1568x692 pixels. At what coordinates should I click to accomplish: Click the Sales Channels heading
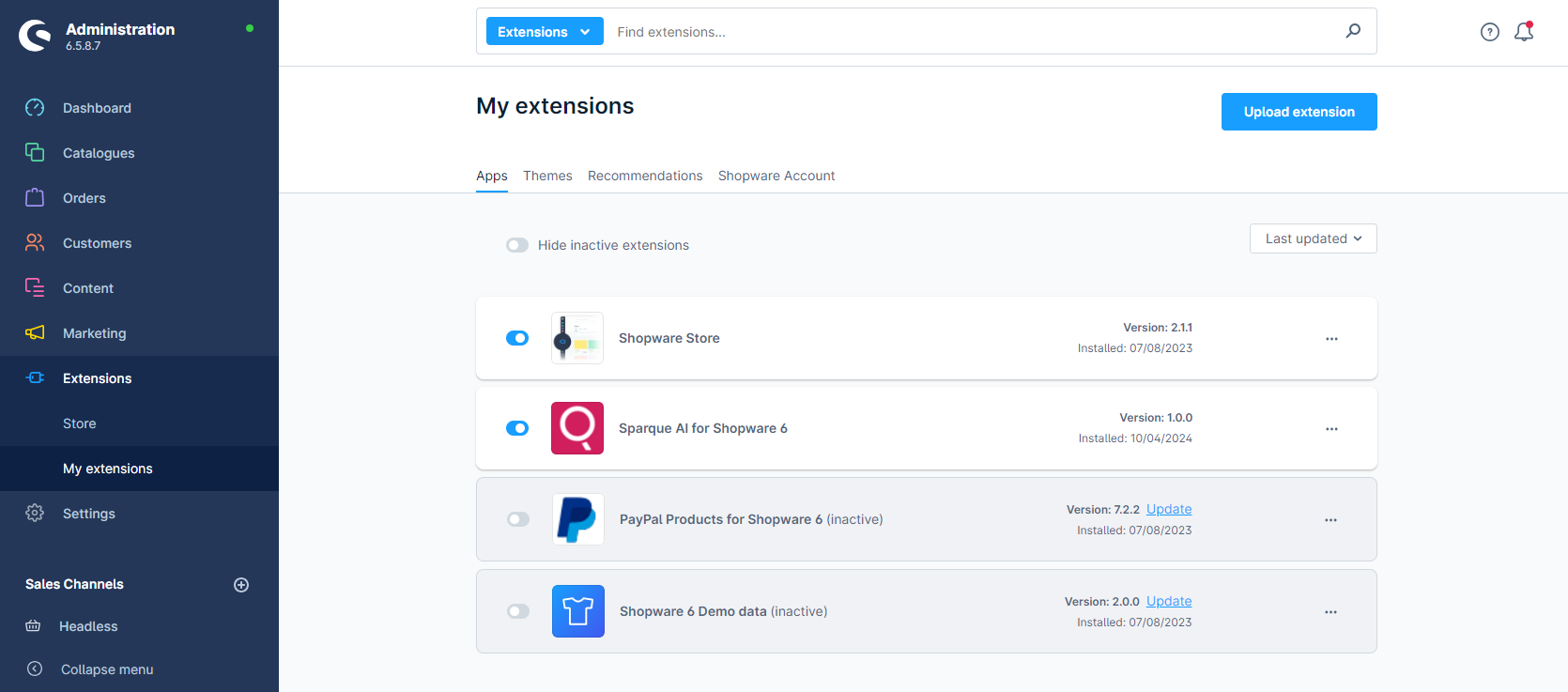pos(74,584)
